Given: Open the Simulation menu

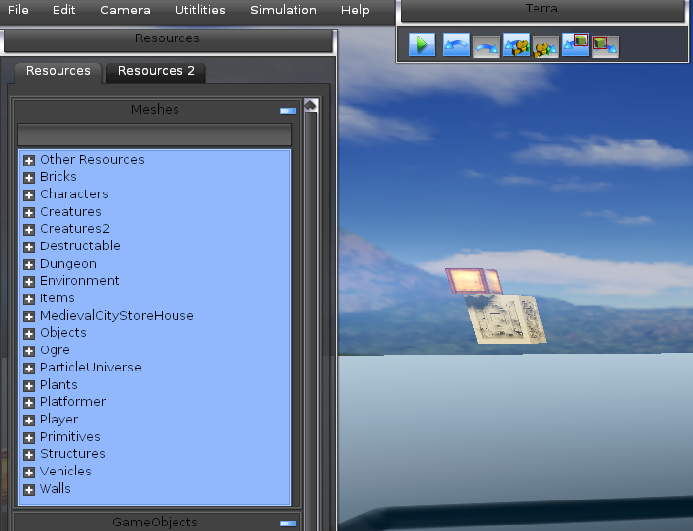Looking at the screenshot, I should tap(283, 10).
